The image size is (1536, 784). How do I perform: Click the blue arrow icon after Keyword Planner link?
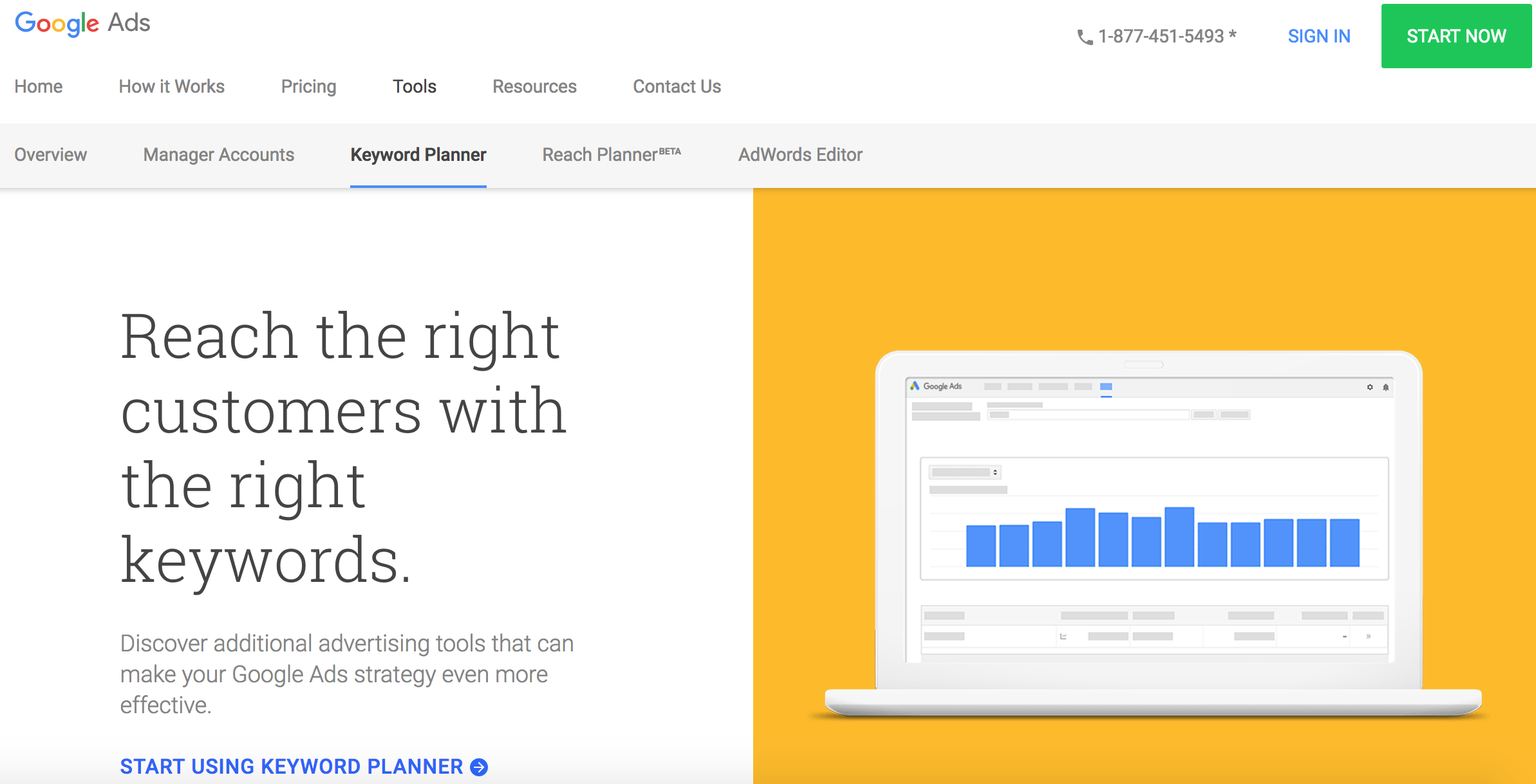click(x=478, y=767)
